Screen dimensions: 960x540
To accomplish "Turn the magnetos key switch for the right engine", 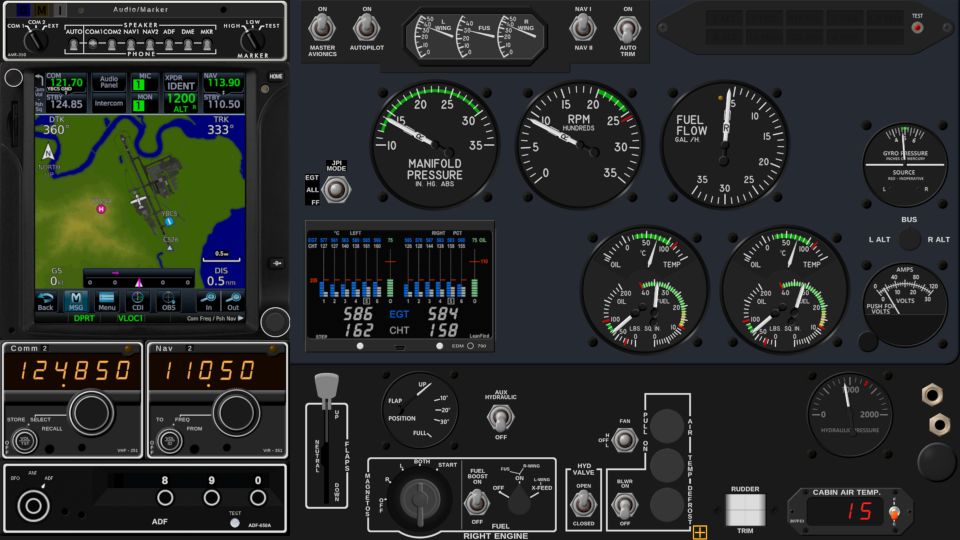I will pos(420,499).
